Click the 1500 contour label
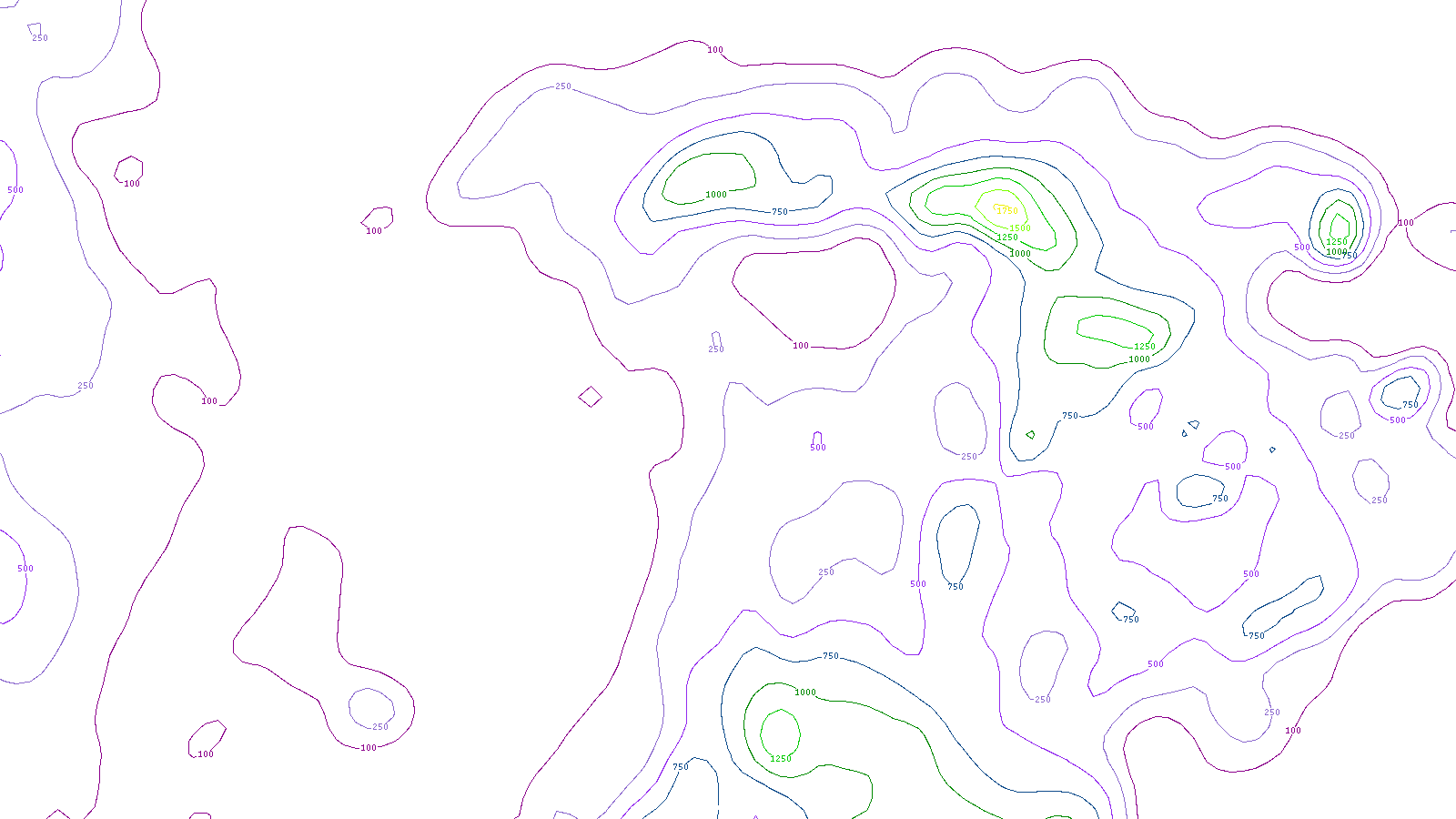Image resolution: width=1456 pixels, height=819 pixels. point(1019,228)
